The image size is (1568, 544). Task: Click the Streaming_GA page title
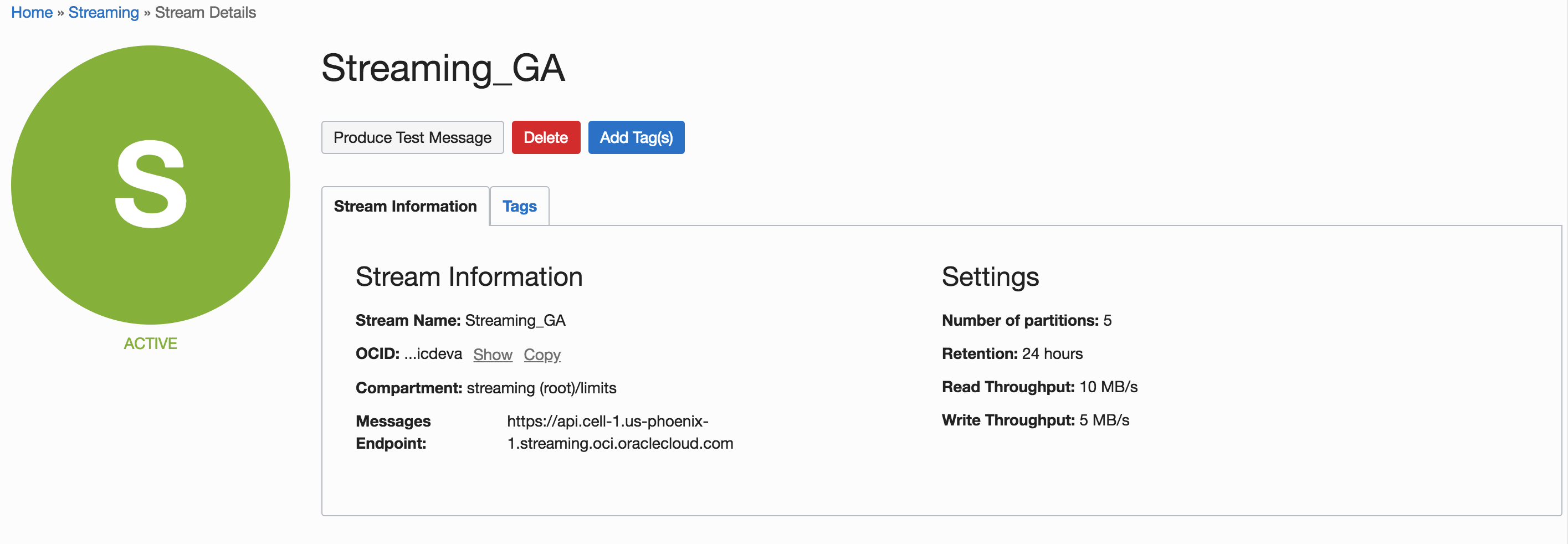coord(443,68)
